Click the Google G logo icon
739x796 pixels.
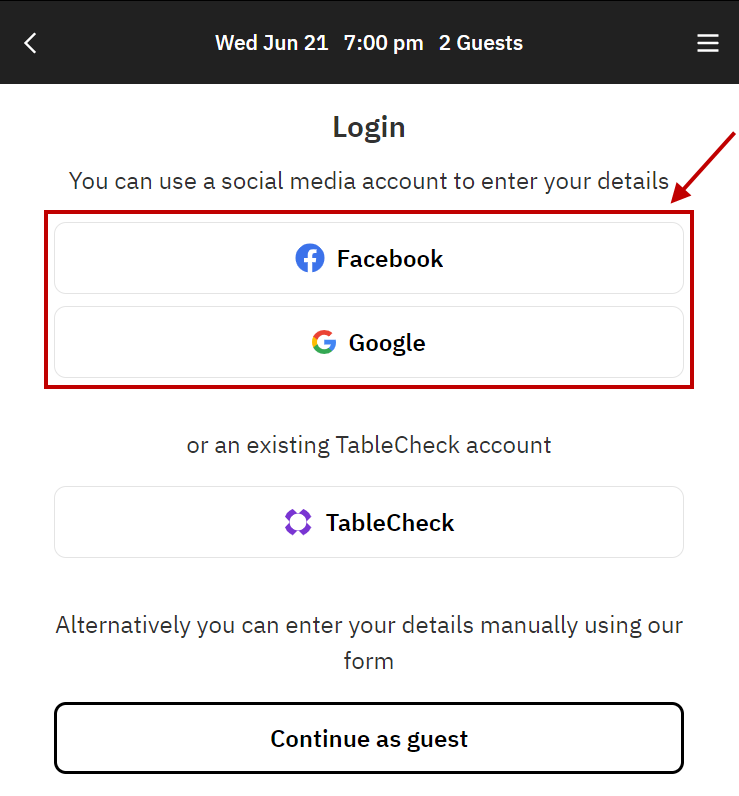[x=323, y=343]
